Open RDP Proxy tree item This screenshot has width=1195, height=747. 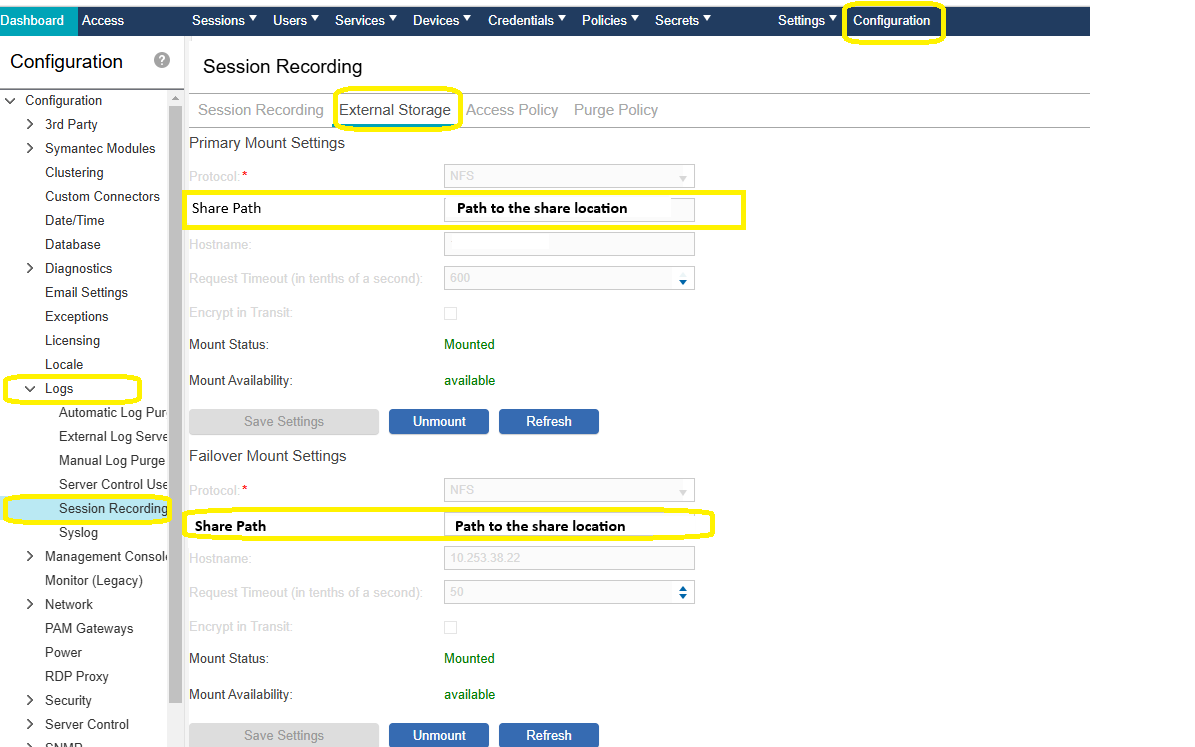76,677
